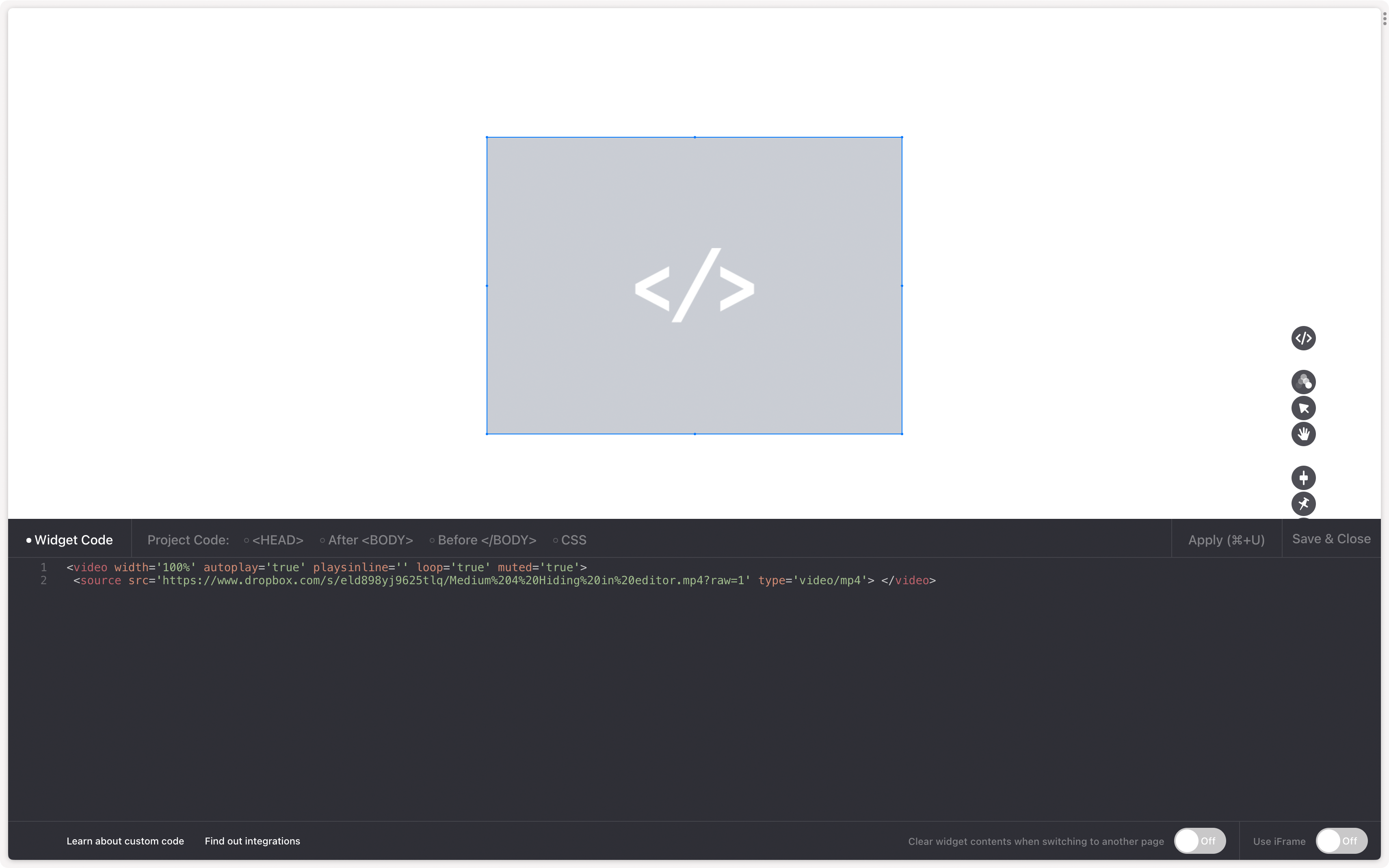The image size is (1389, 868).
Task: Switch to the CSS tab
Action: pos(573,540)
